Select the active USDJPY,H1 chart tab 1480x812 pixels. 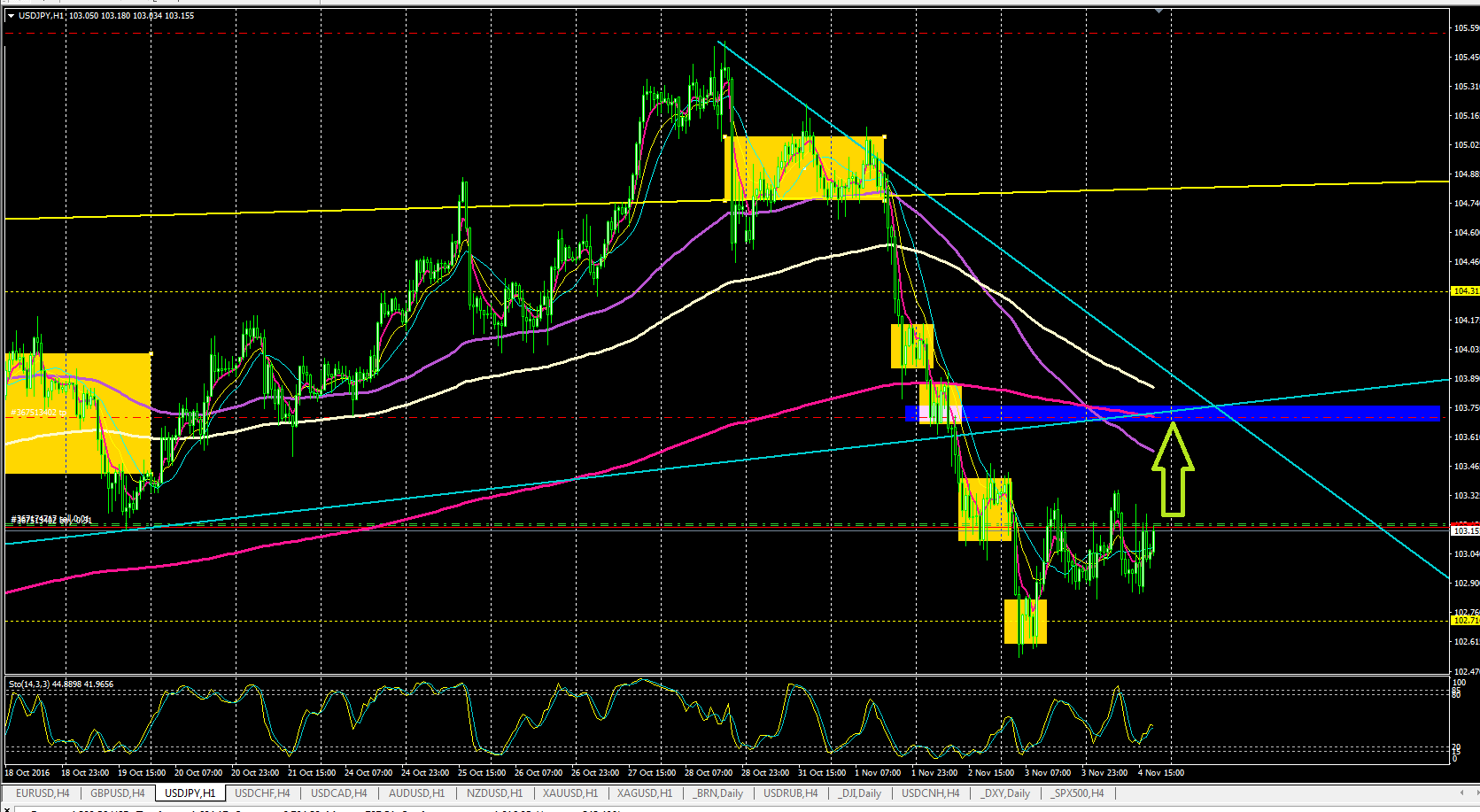(x=190, y=793)
